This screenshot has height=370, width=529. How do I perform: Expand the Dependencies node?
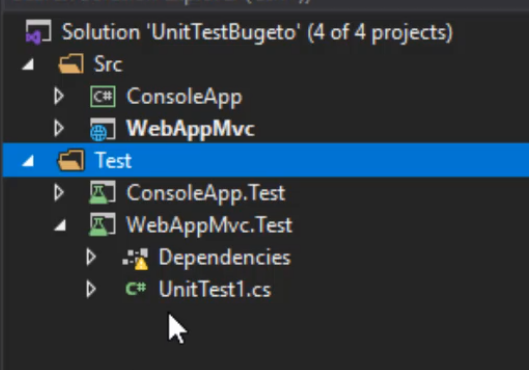(x=91, y=257)
